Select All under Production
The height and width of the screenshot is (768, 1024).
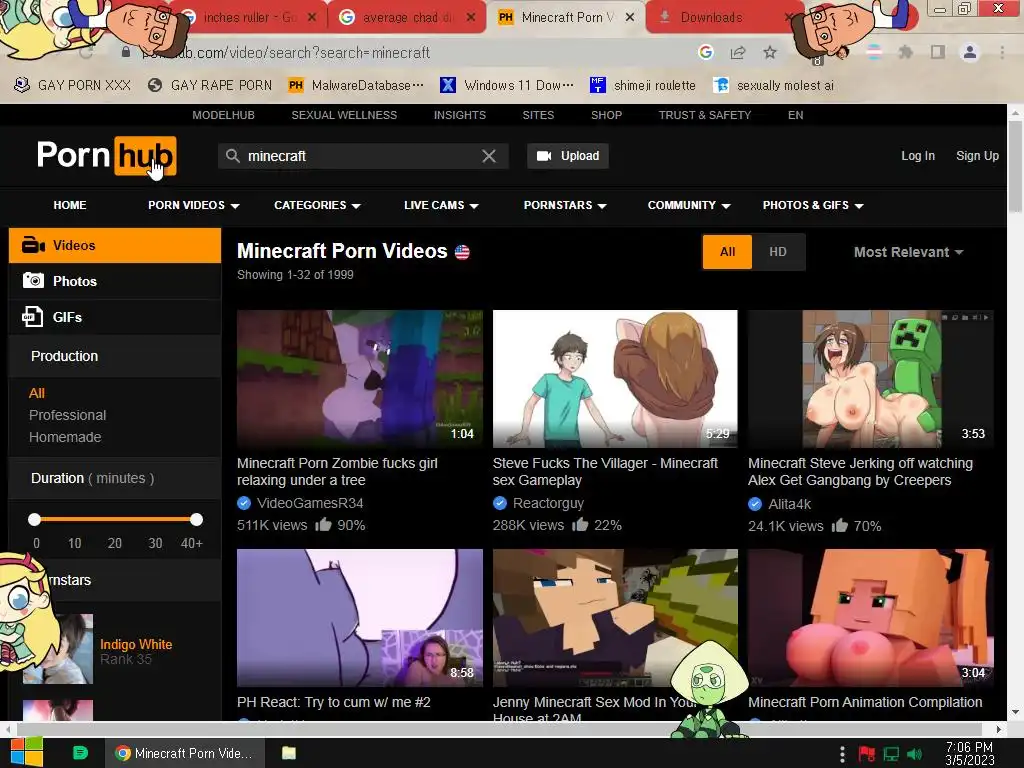37,393
